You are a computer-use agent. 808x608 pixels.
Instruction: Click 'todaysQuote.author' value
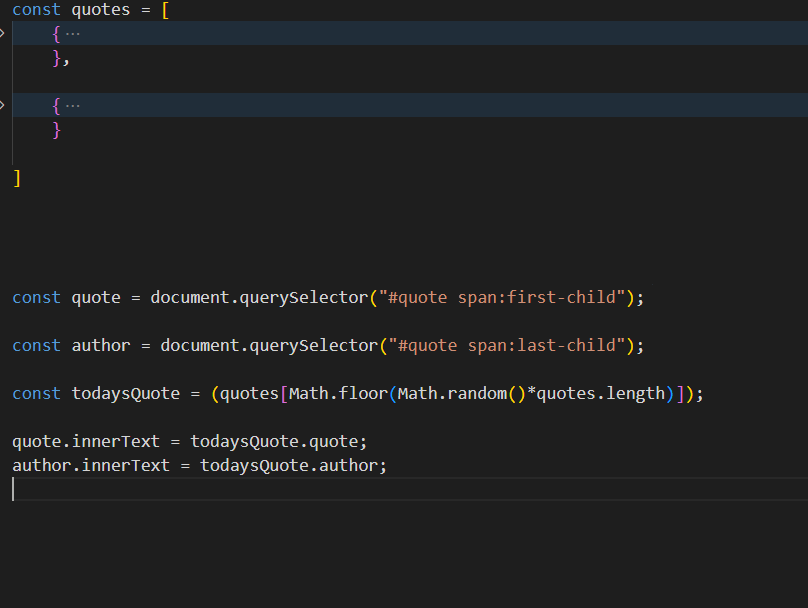(289, 466)
